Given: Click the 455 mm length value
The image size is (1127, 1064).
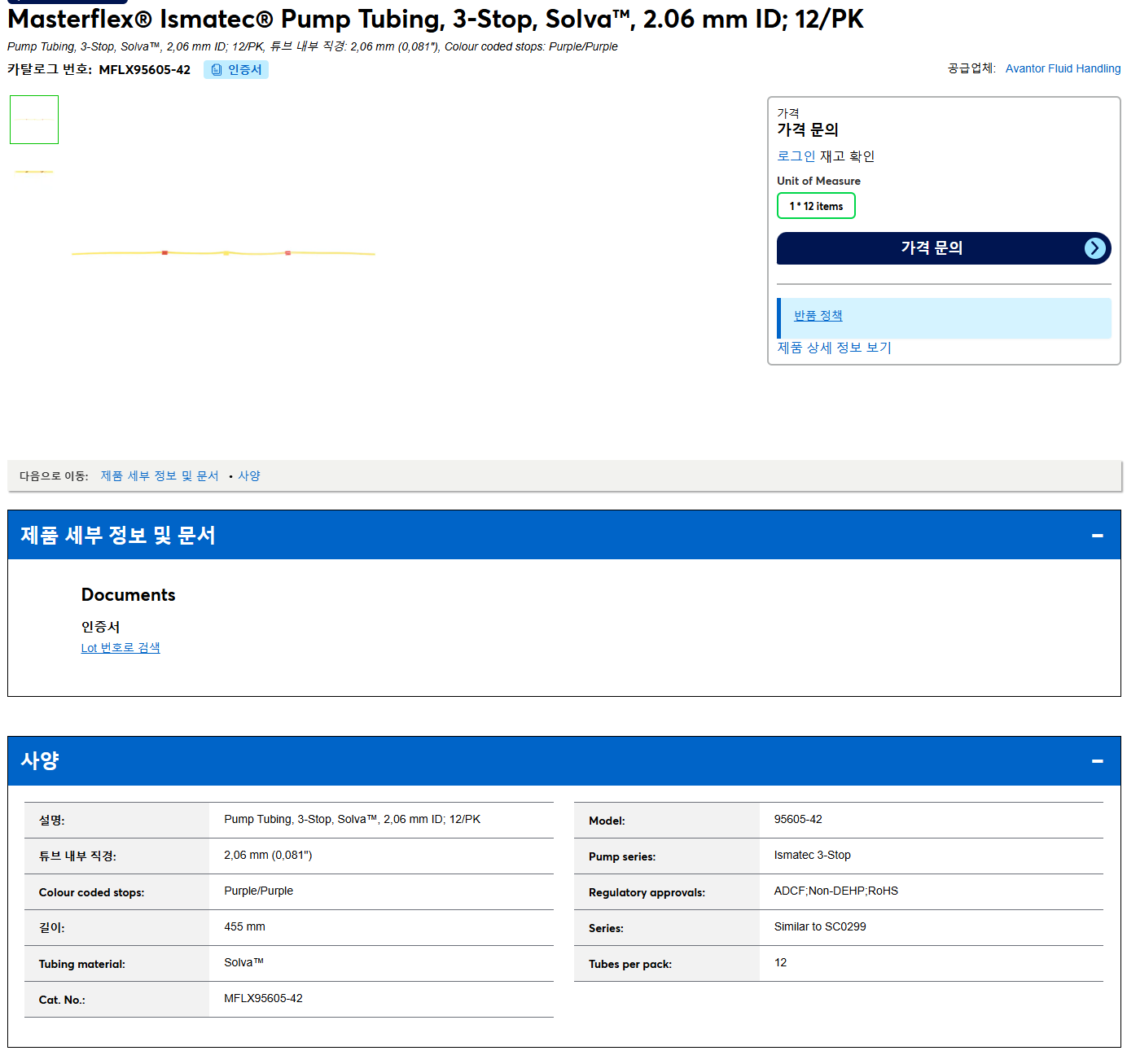Looking at the screenshot, I should tap(245, 926).
